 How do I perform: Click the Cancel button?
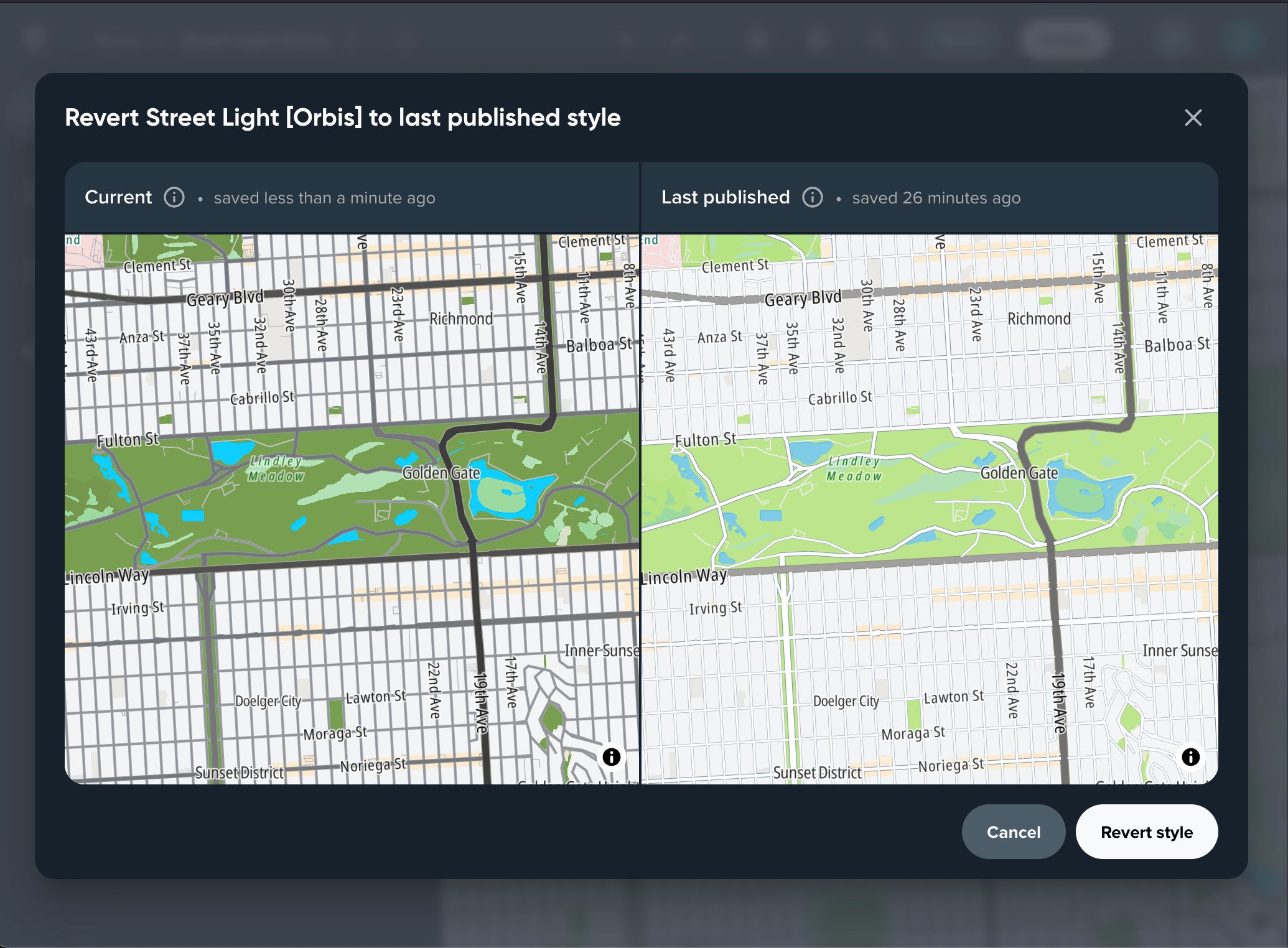coord(1013,832)
